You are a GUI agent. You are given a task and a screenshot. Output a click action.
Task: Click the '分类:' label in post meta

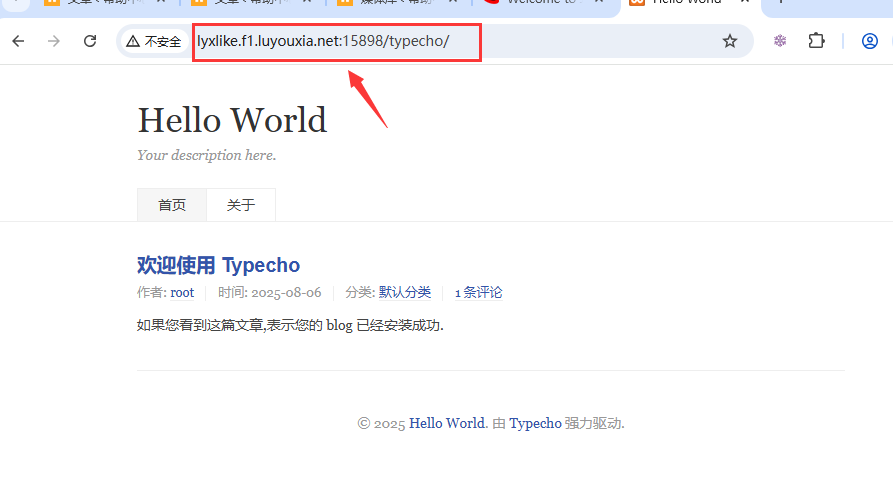pyautogui.click(x=361, y=293)
